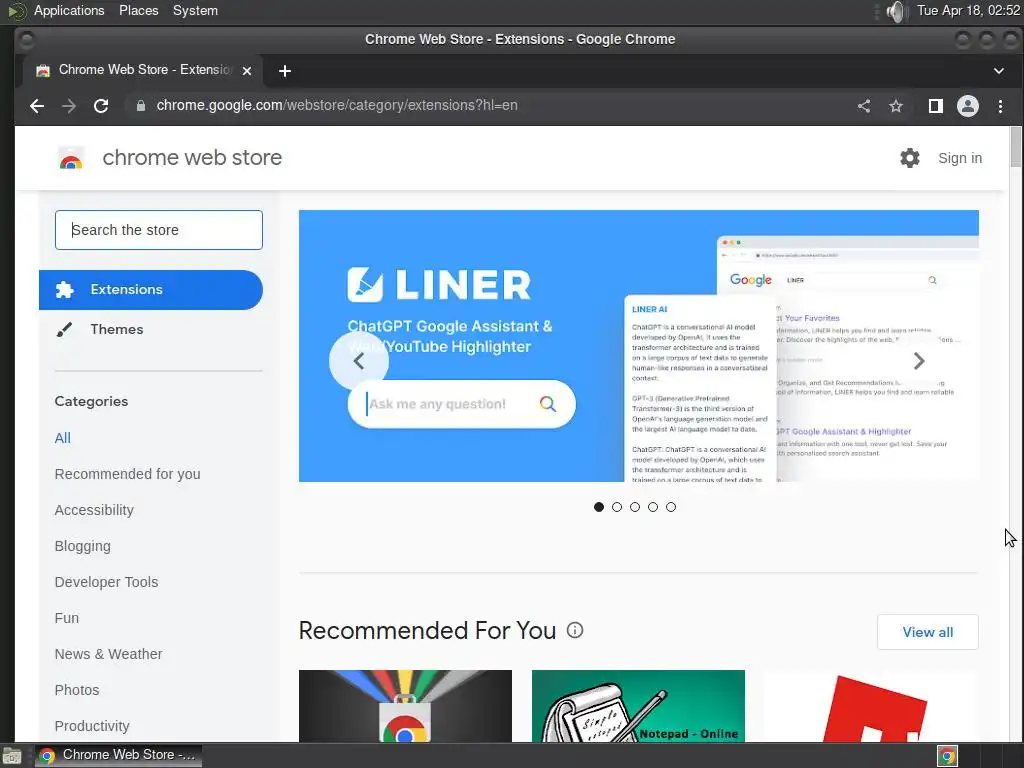Select the third carousel dot

tap(635, 507)
